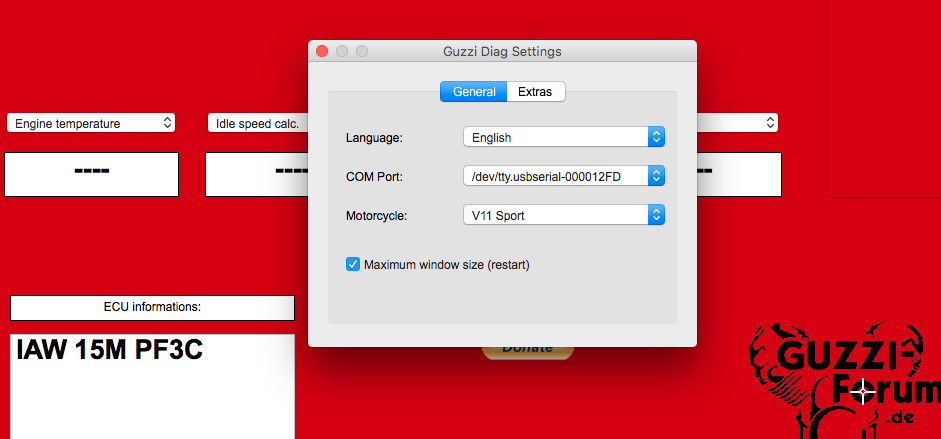
Task: Switch to the General tab
Action: 474,92
